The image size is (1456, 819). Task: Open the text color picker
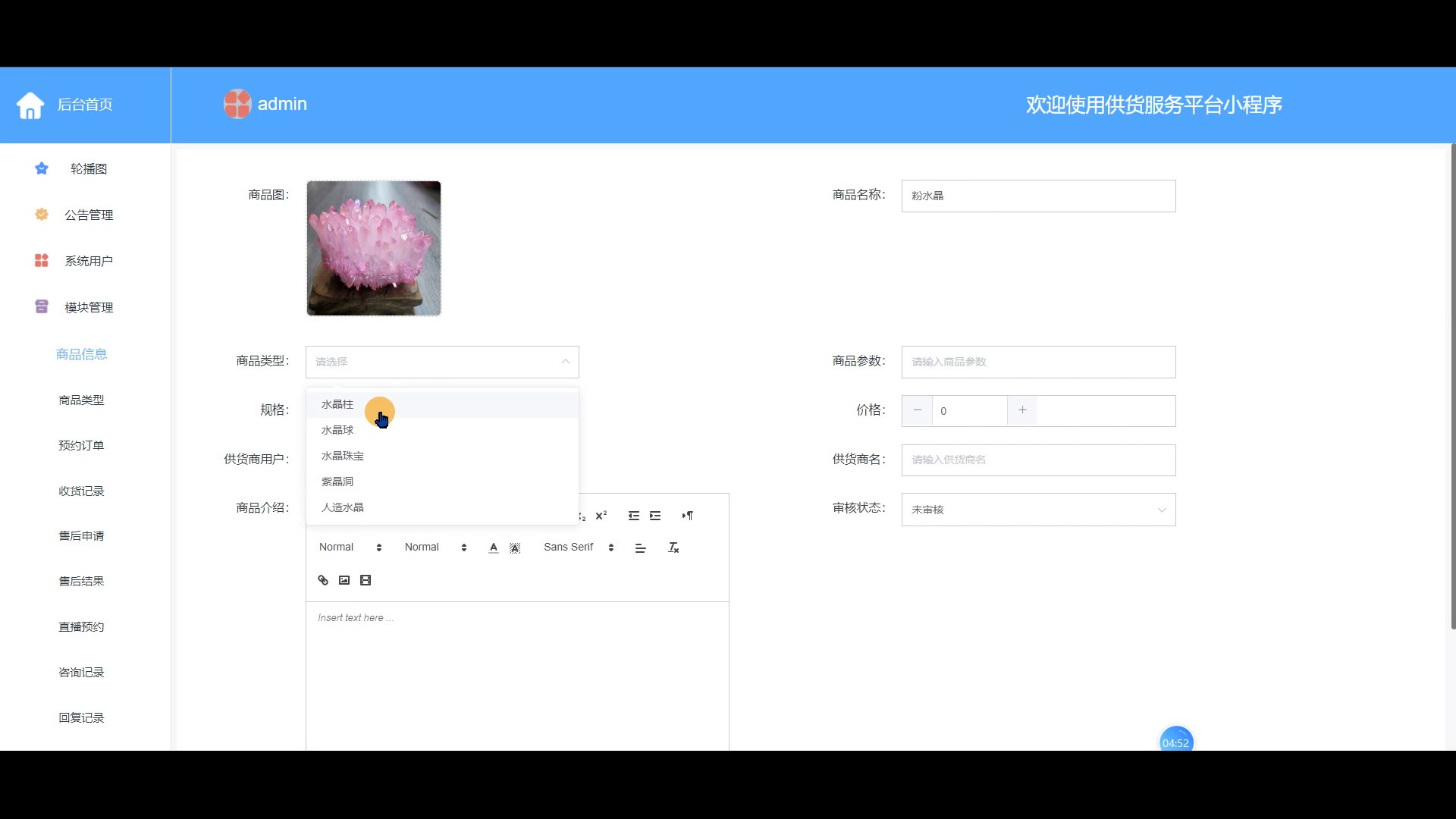pyautogui.click(x=494, y=548)
